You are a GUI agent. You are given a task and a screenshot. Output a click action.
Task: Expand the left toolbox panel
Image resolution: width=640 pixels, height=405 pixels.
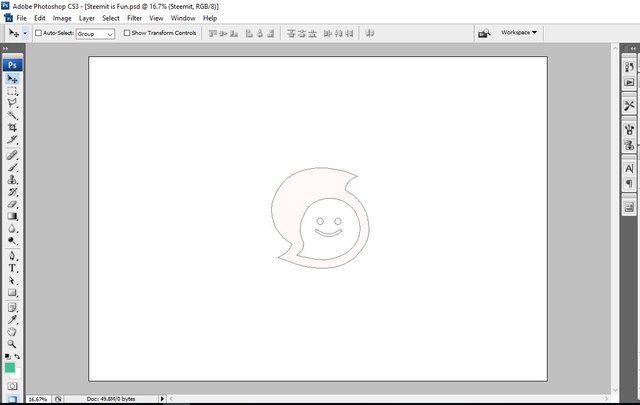tap(5, 49)
